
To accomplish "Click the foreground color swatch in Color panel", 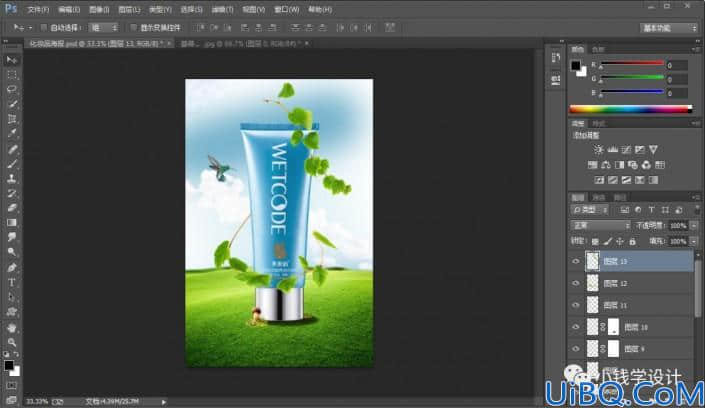I will coord(576,66).
